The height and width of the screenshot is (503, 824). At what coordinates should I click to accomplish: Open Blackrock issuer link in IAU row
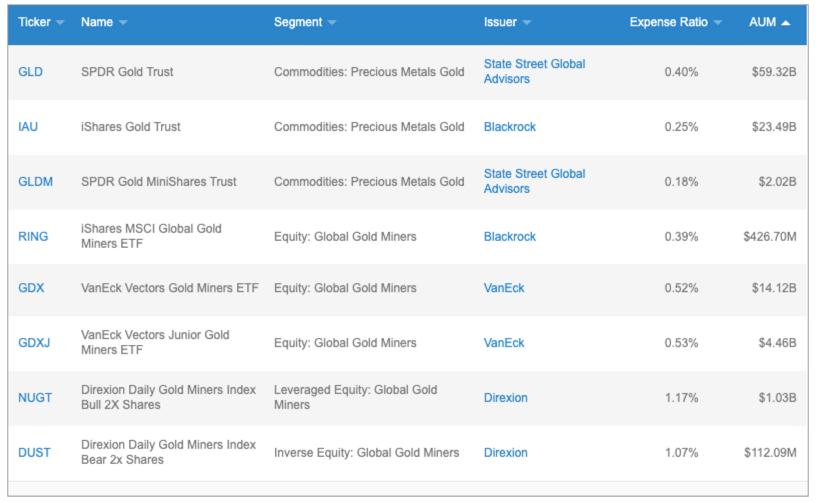coord(510,127)
